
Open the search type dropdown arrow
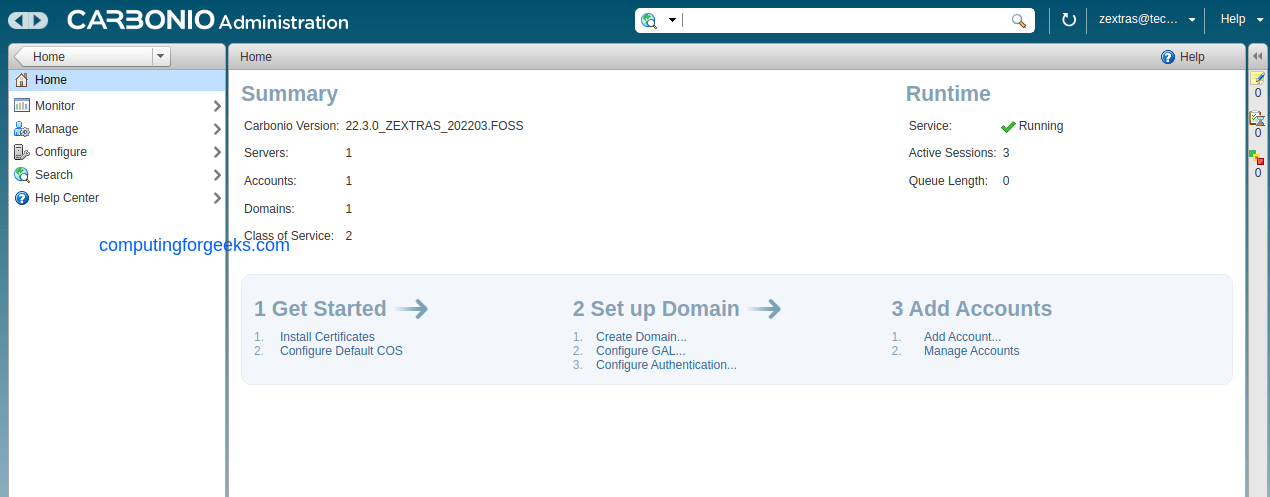pyautogui.click(x=672, y=20)
